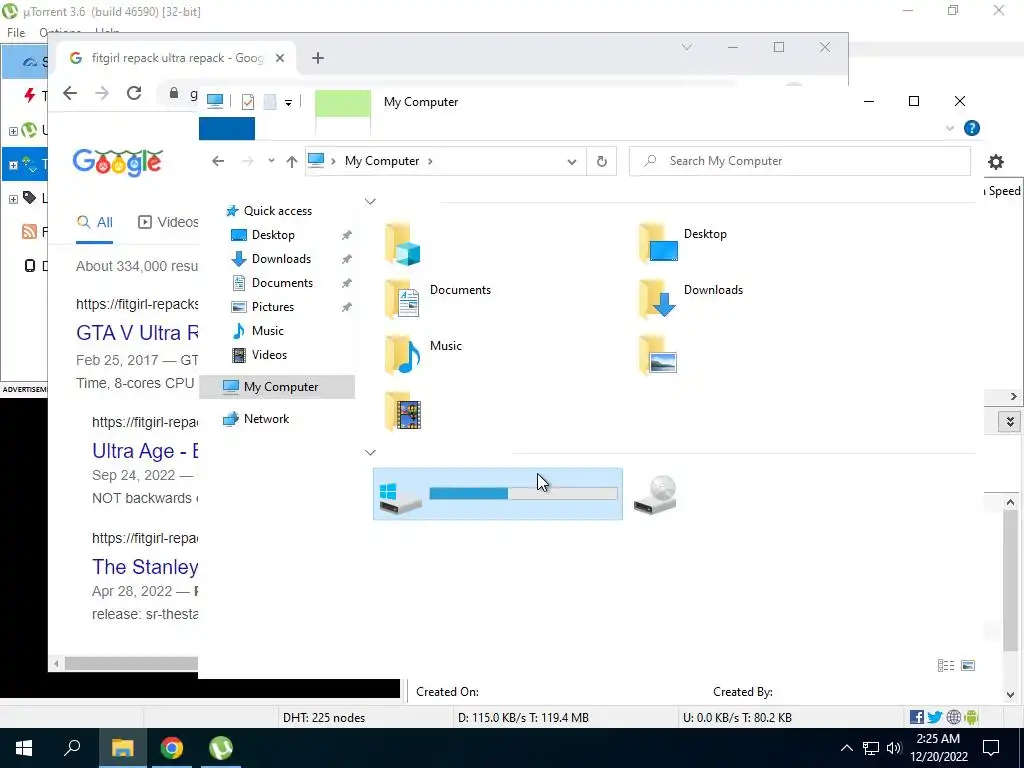Screen dimensions: 1024x768
Task: Open uTorrent Facebook icon in status bar
Action: click(x=916, y=717)
